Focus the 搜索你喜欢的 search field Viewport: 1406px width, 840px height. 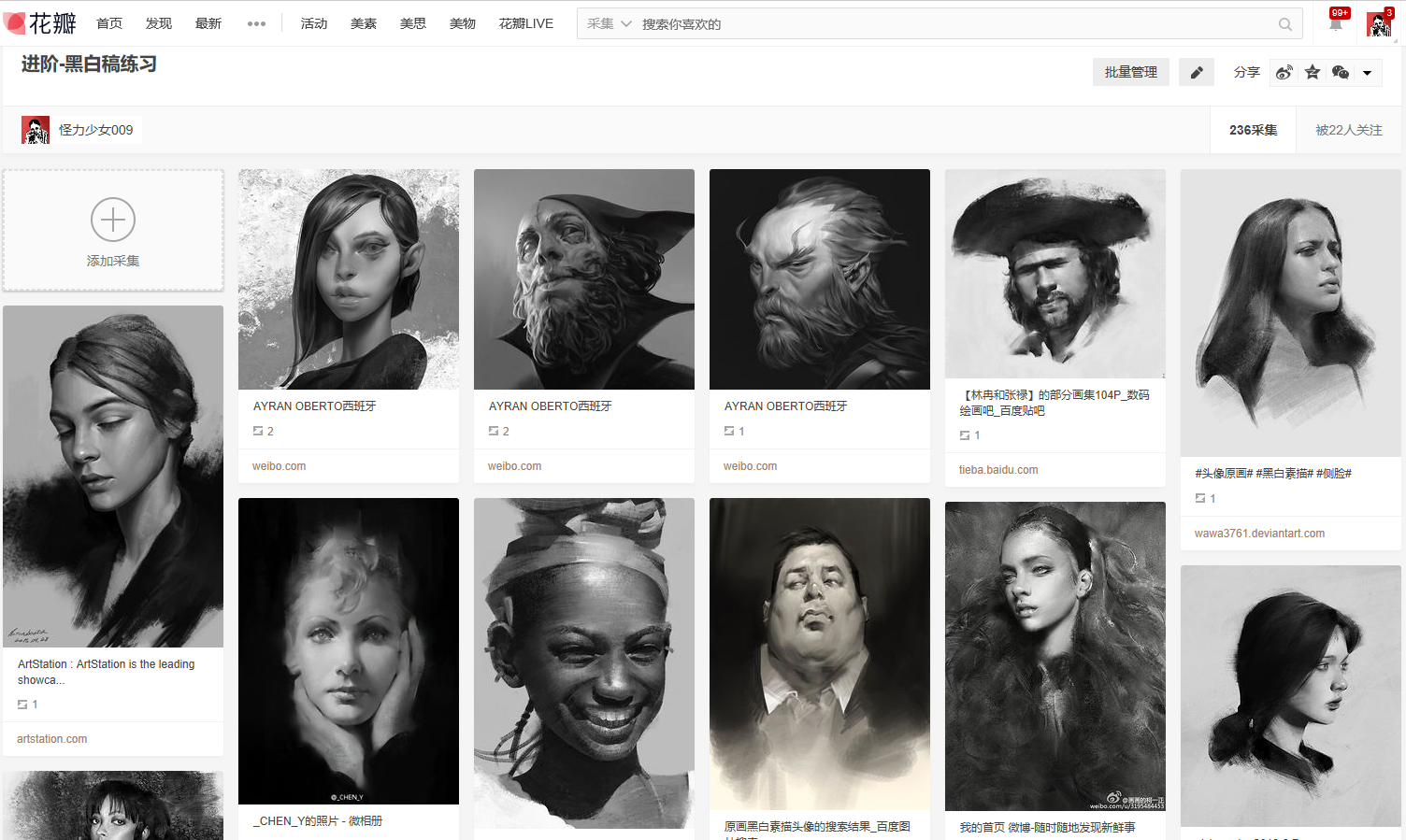pos(954,24)
